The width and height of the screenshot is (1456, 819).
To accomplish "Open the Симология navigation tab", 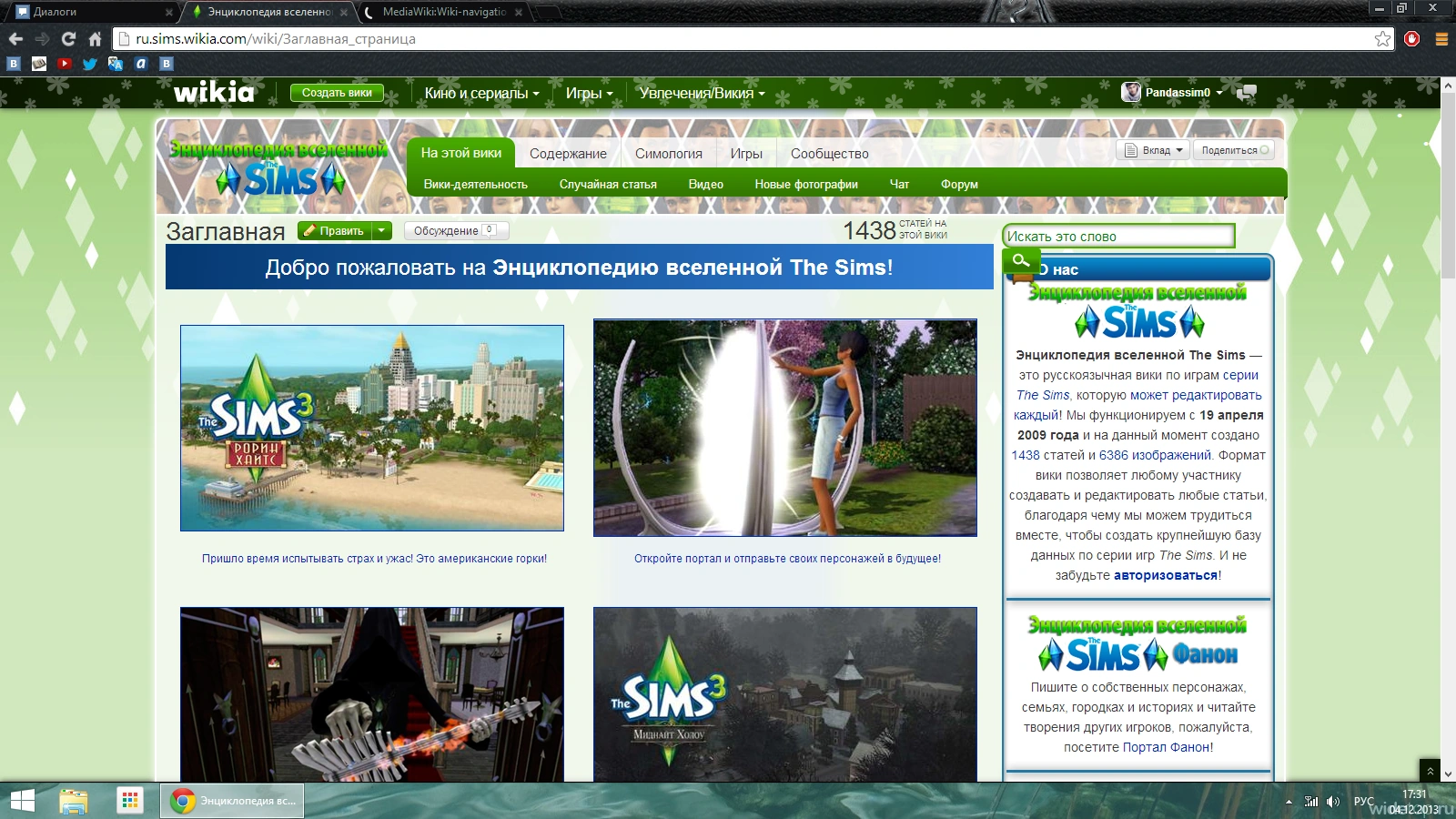I will point(669,154).
